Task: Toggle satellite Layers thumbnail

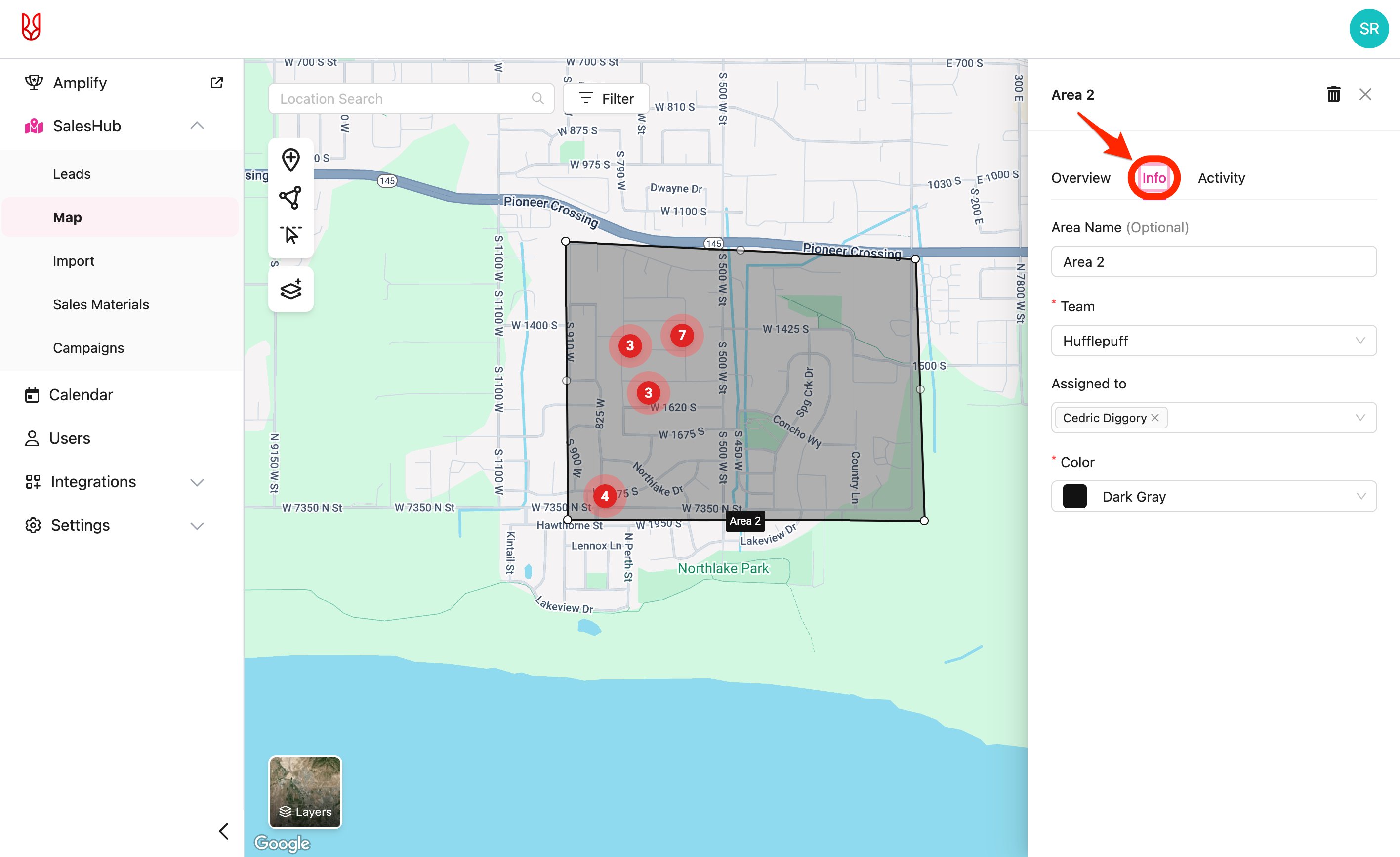Action: (305, 792)
